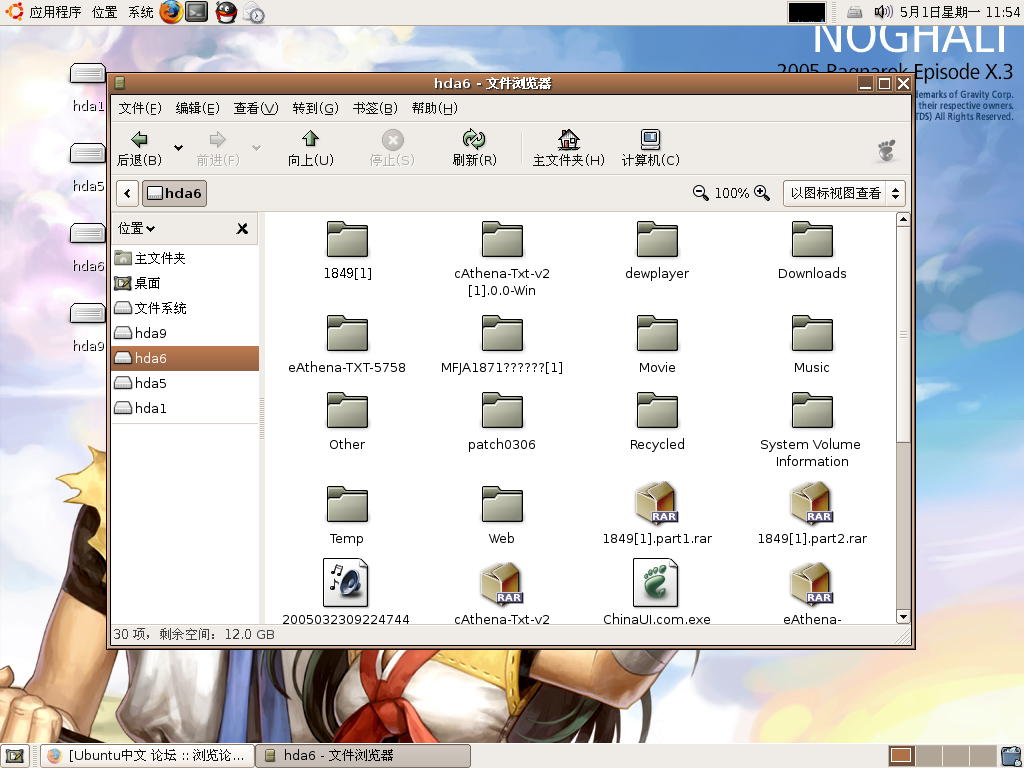This screenshot has height=768, width=1024.
Task: Click the show desktop button in bottom panel
Action: [15, 756]
